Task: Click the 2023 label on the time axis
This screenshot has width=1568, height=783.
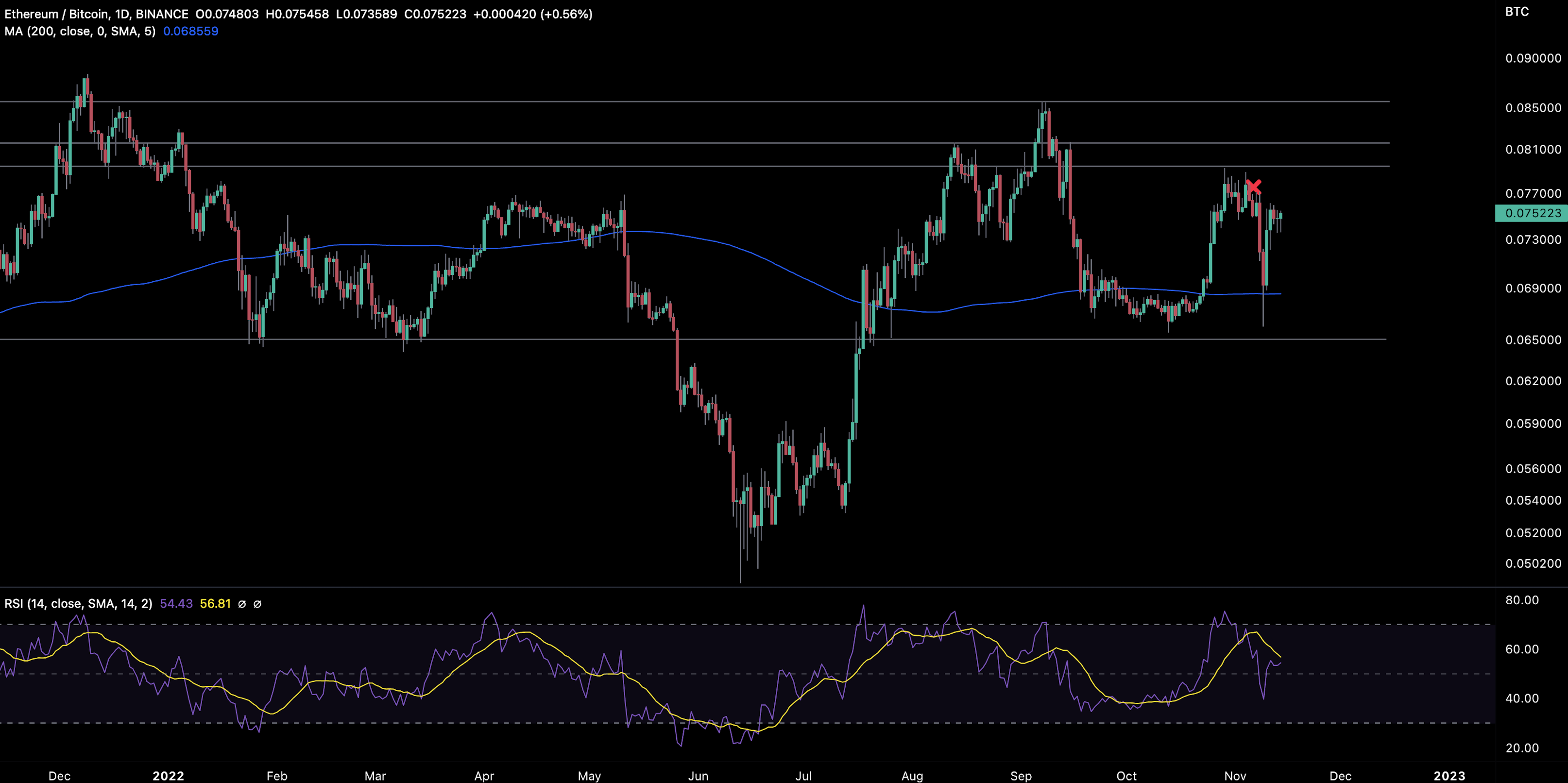Action: coord(1449,776)
